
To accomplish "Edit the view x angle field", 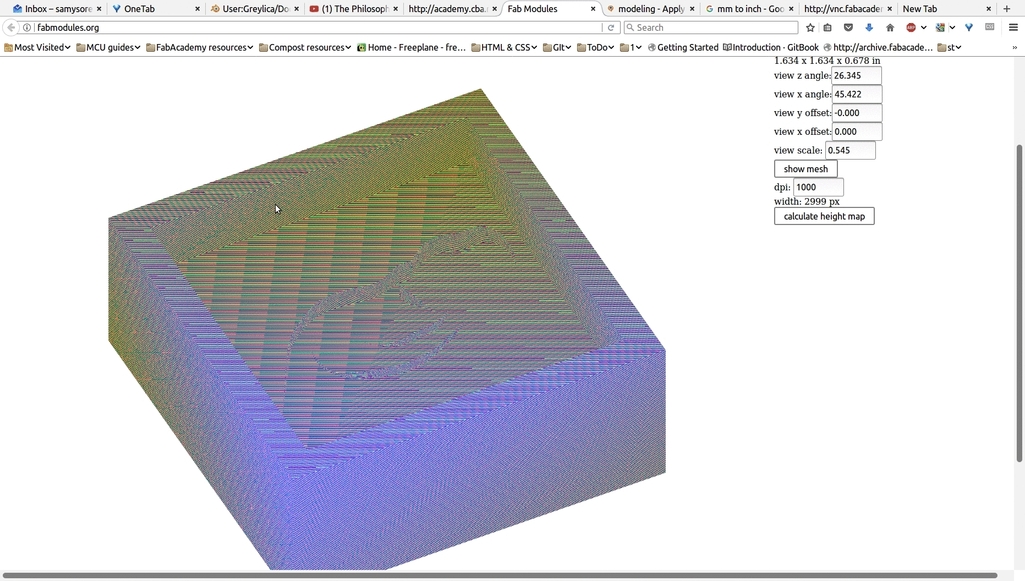I will pos(856,94).
